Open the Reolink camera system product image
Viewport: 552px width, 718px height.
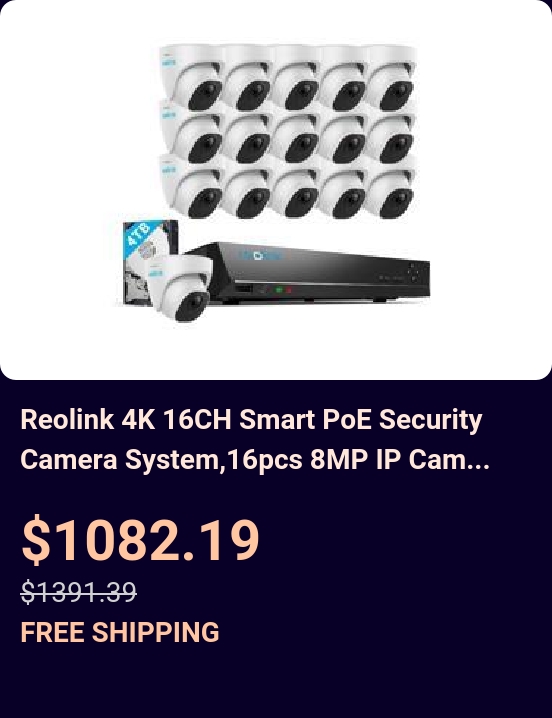pos(276,190)
